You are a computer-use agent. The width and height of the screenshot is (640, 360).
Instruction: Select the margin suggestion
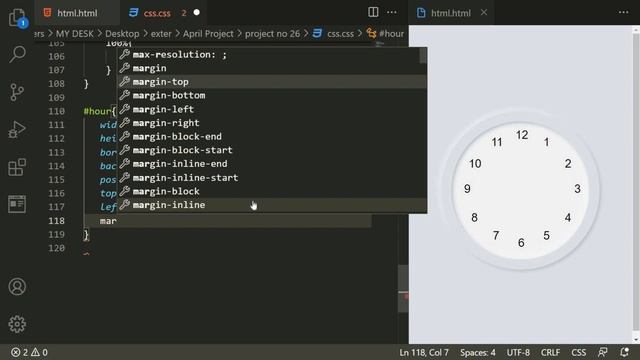[x=272, y=68]
